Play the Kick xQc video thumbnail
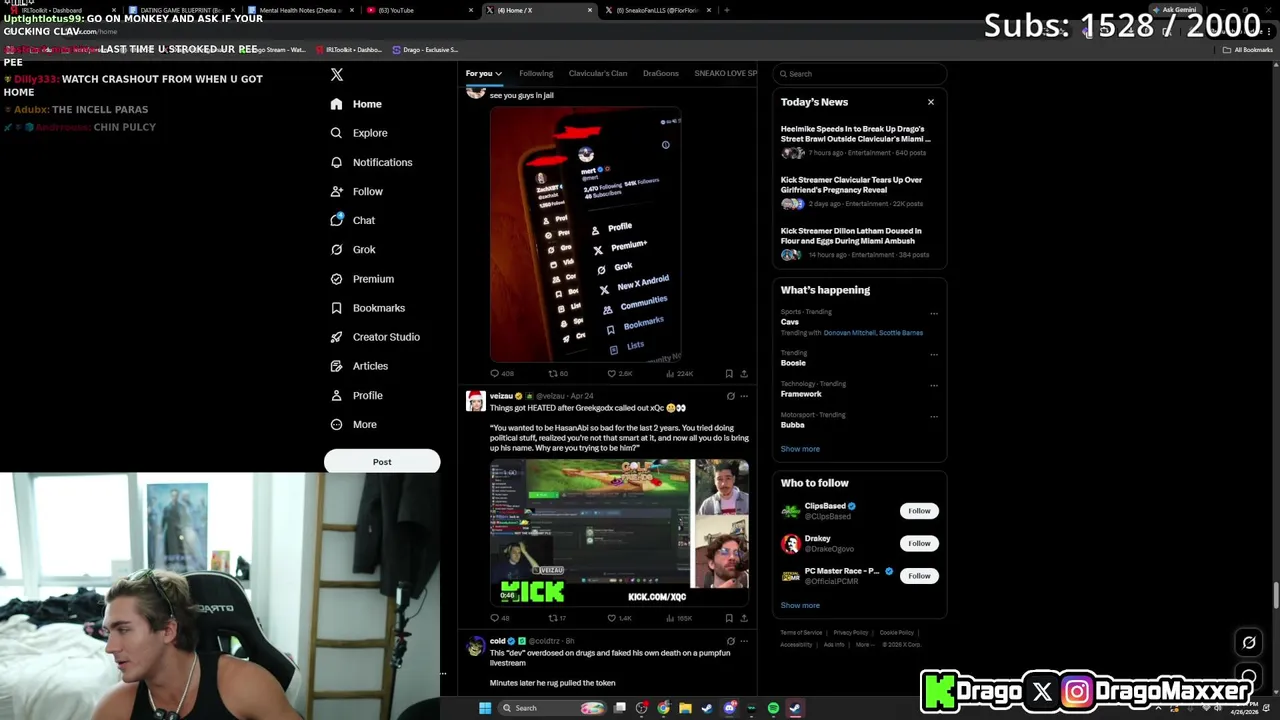The height and width of the screenshot is (720, 1280). (x=619, y=532)
